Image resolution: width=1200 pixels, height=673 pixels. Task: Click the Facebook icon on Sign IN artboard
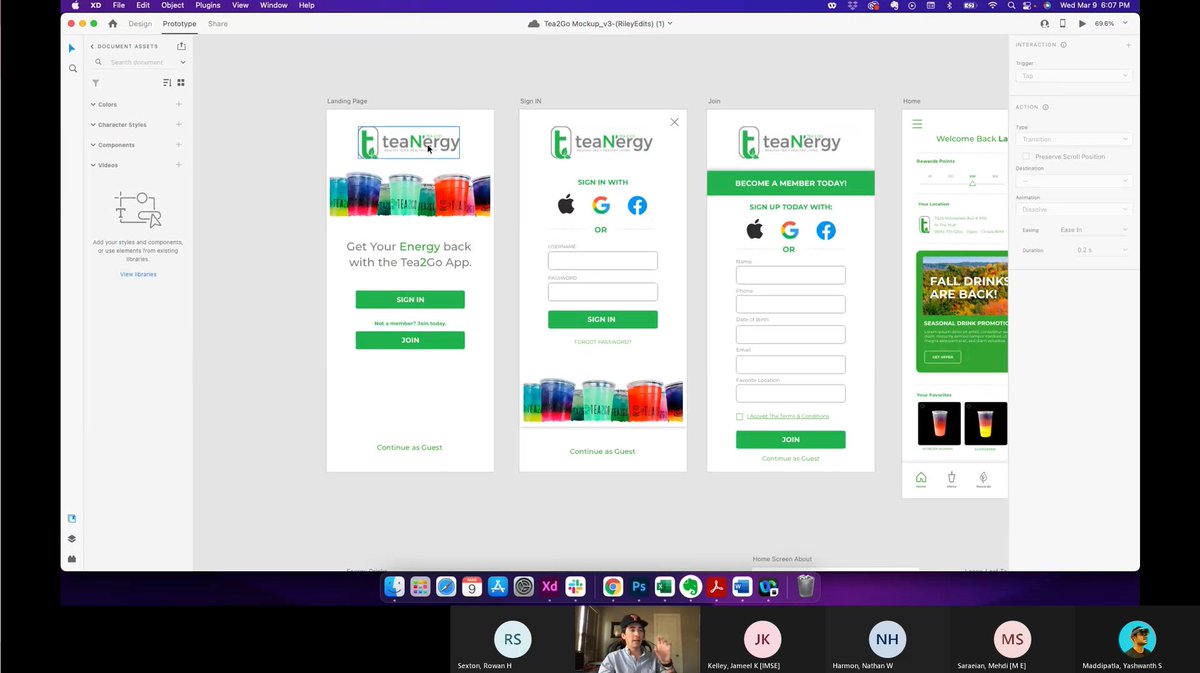click(637, 206)
